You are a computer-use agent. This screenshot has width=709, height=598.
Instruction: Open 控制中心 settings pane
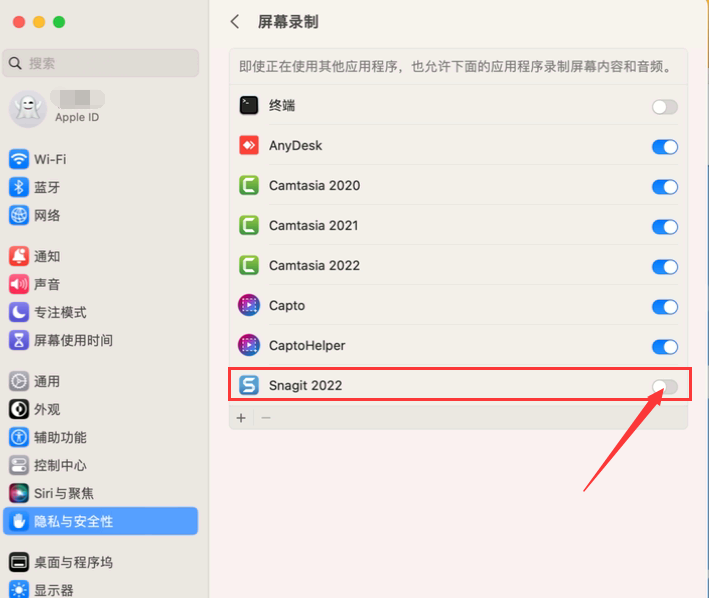point(60,465)
